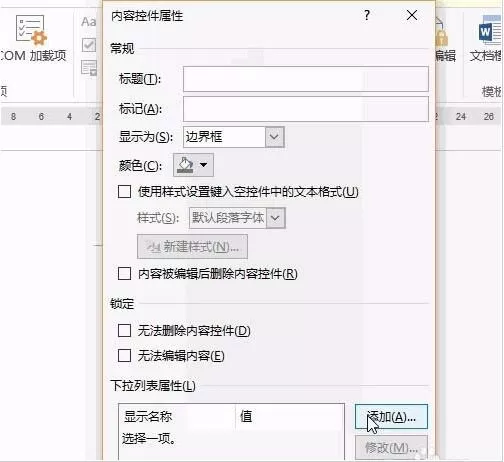The height and width of the screenshot is (462, 504).
Task: Open the 颜色(C) fill color picker
Action: [x=193, y=165]
